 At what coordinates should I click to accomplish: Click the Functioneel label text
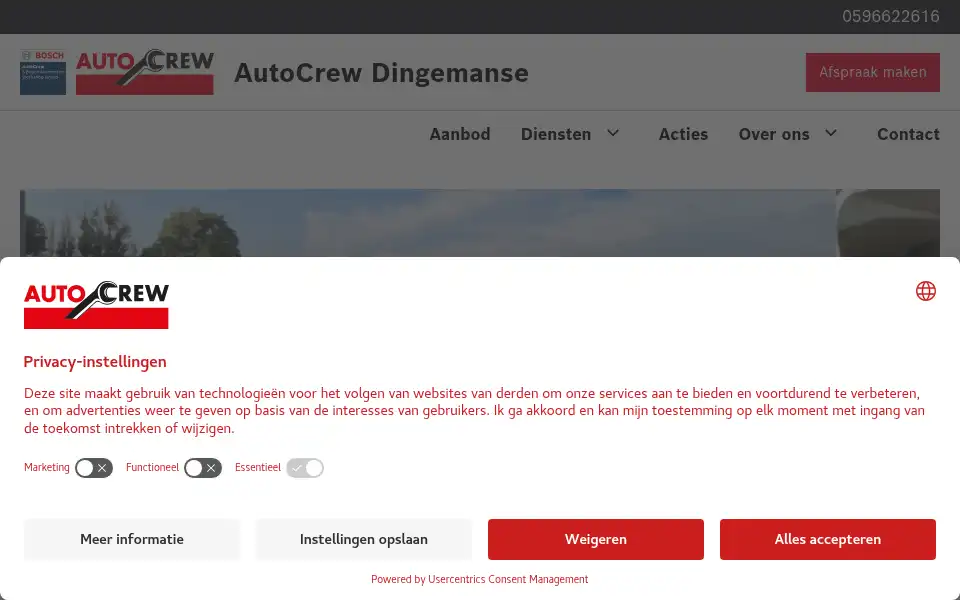tap(152, 467)
